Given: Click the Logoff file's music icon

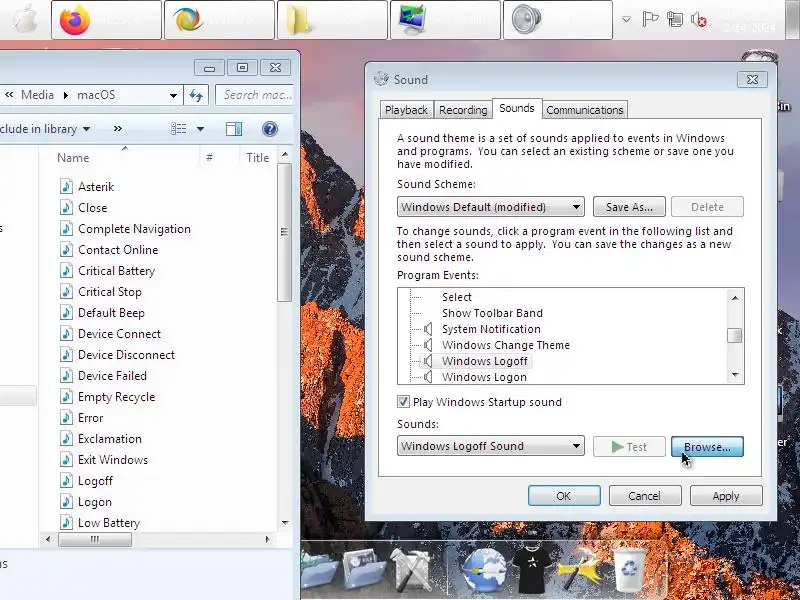Looking at the screenshot, I should (66, 480).
